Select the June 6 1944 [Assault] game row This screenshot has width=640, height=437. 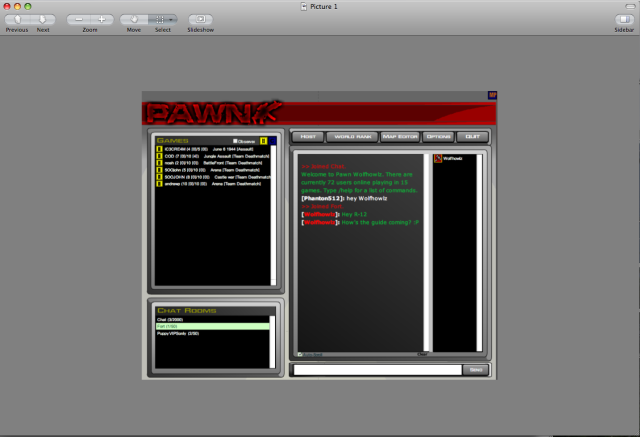[x=213, y=149]
